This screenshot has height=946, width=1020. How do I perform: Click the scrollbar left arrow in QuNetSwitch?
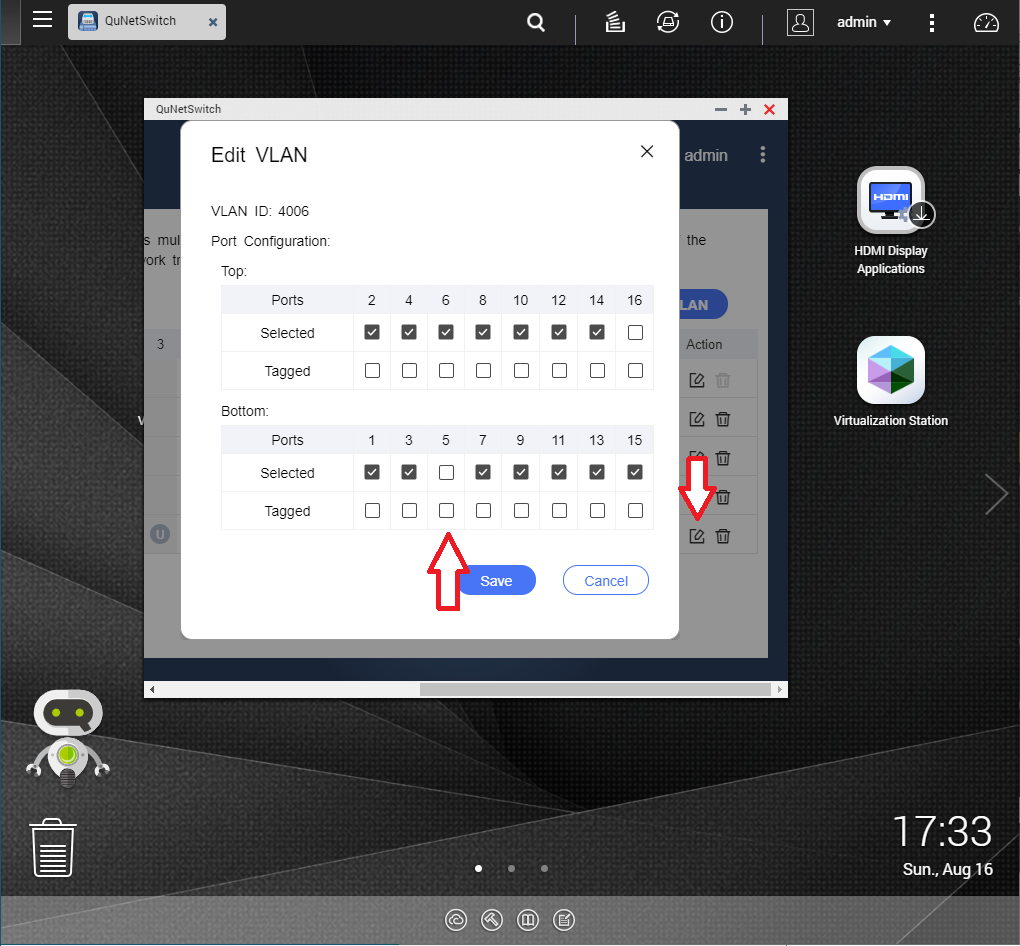[152, 690]
